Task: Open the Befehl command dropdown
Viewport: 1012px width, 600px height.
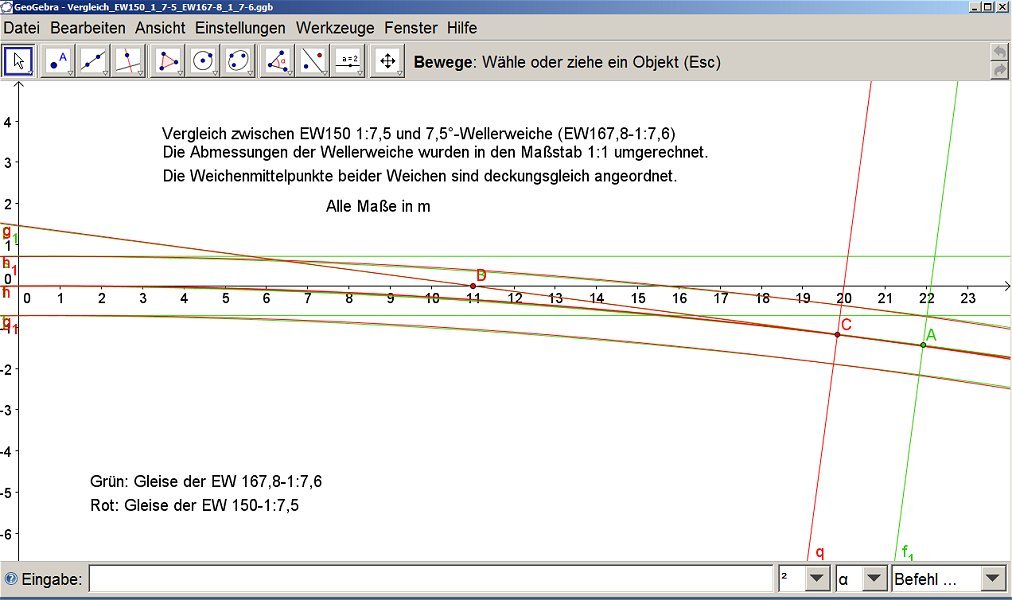Action: [x=992, y=579]
